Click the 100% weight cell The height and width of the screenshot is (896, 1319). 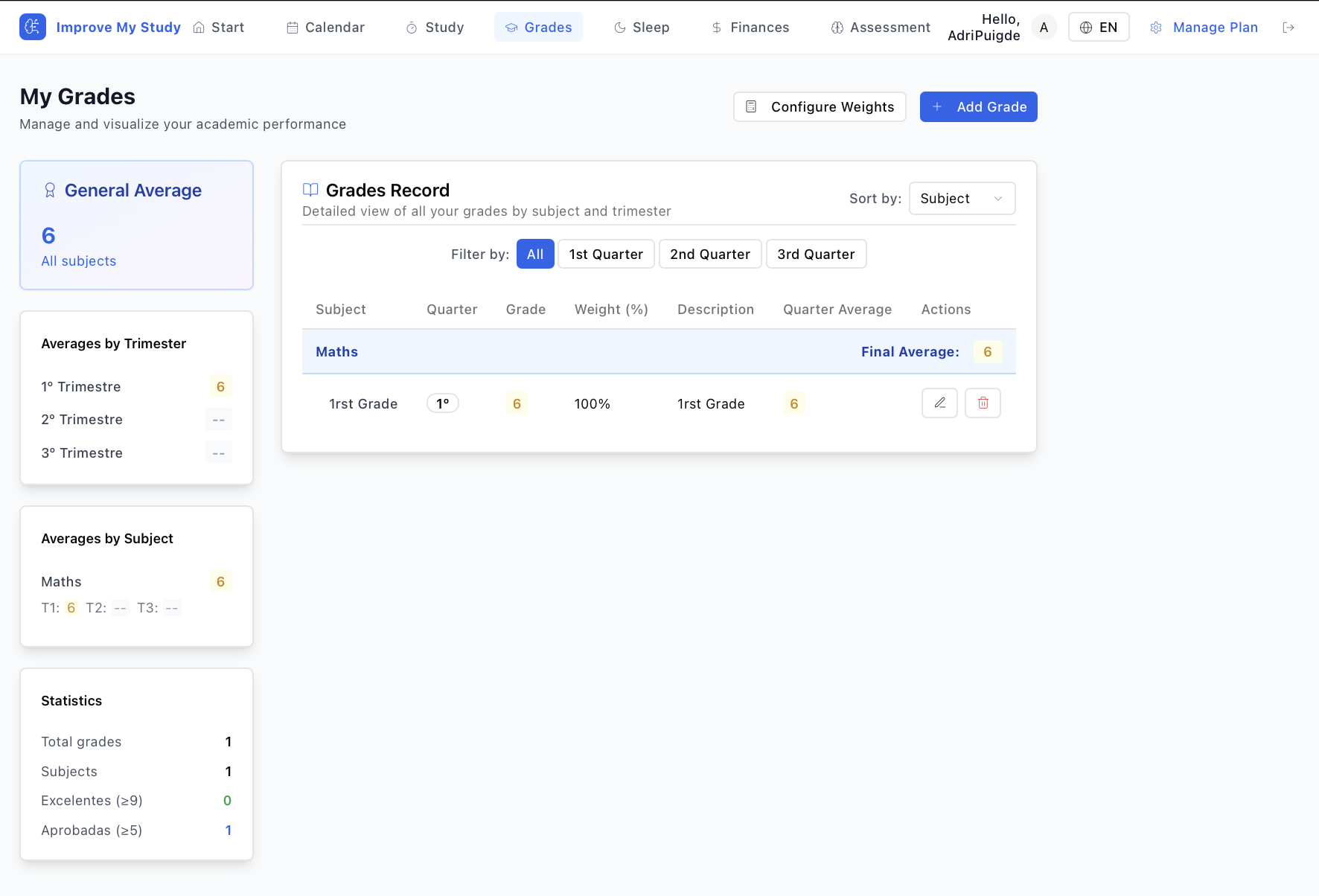(593, 404)
